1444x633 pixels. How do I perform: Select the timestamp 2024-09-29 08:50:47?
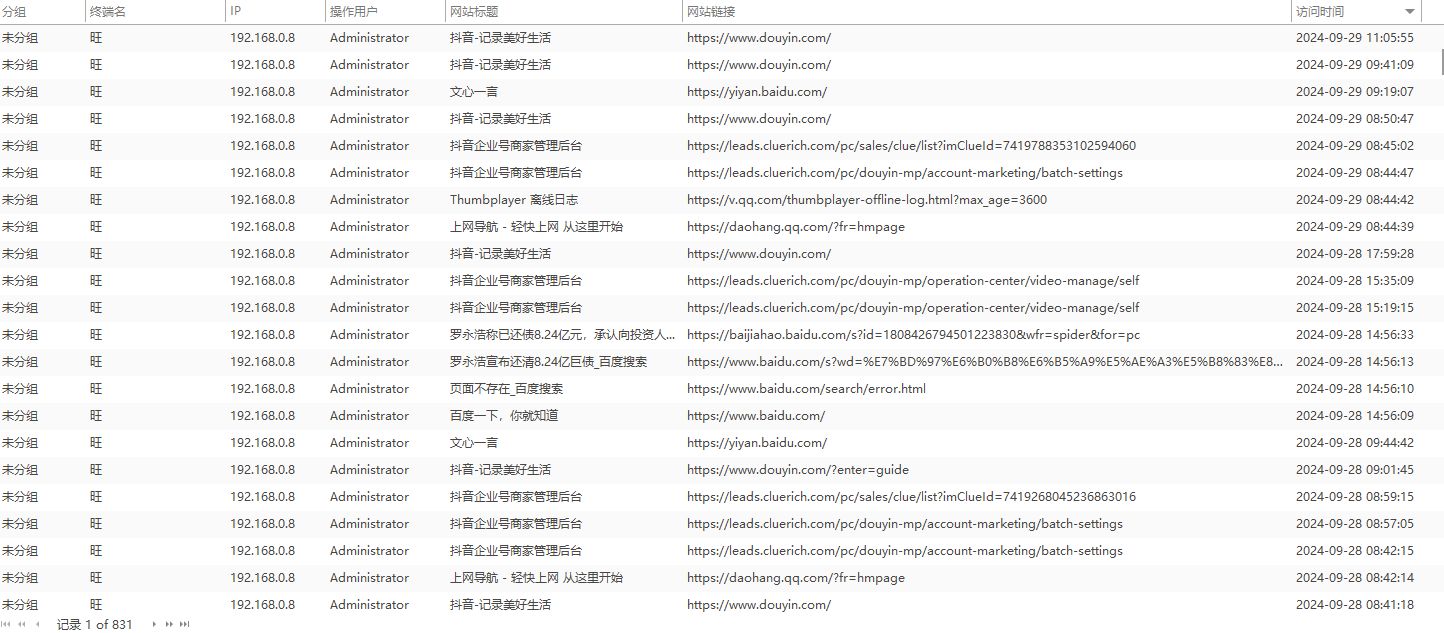coord(1354,119)
